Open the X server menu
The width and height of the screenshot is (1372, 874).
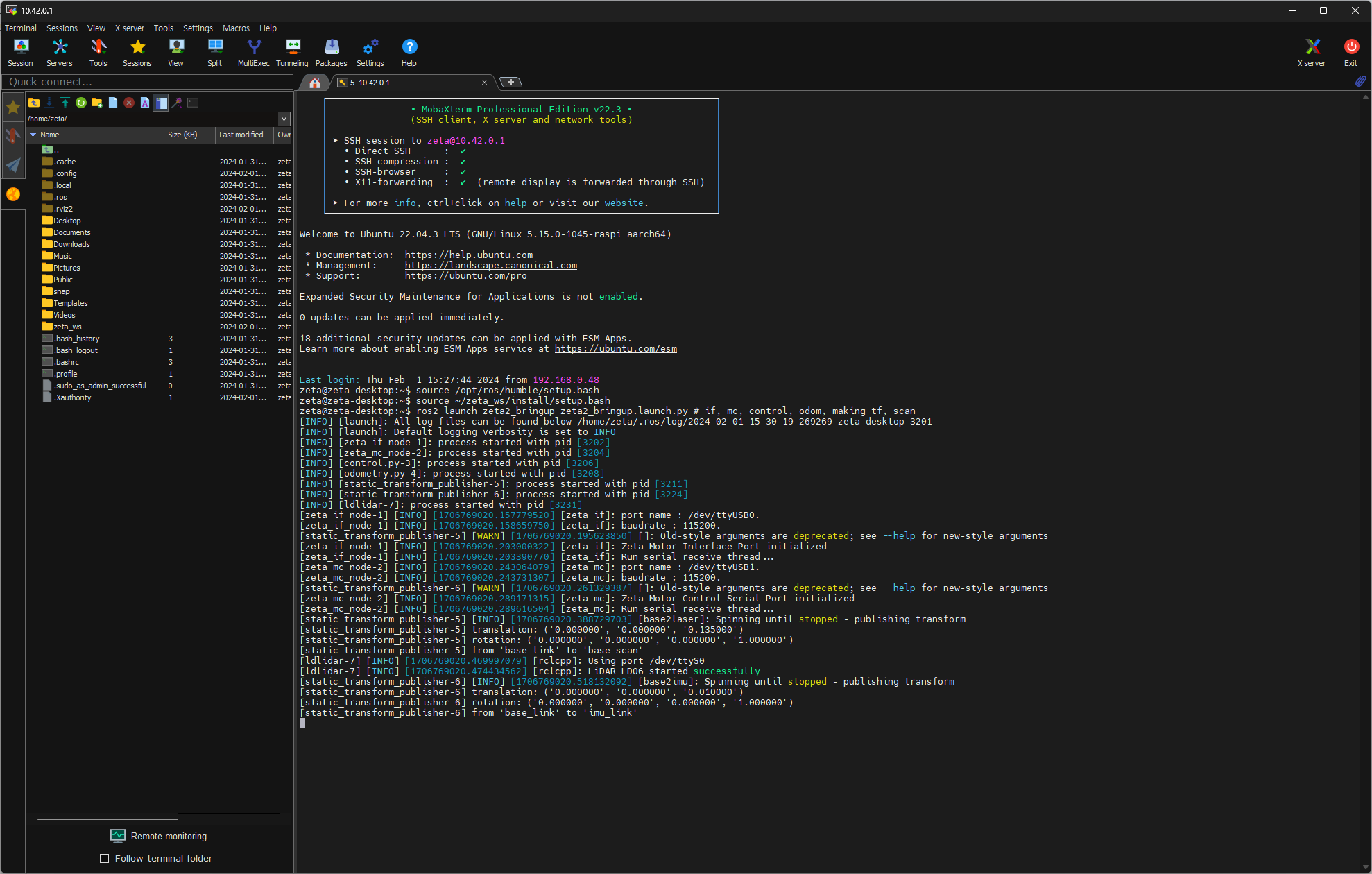point(130,28)
